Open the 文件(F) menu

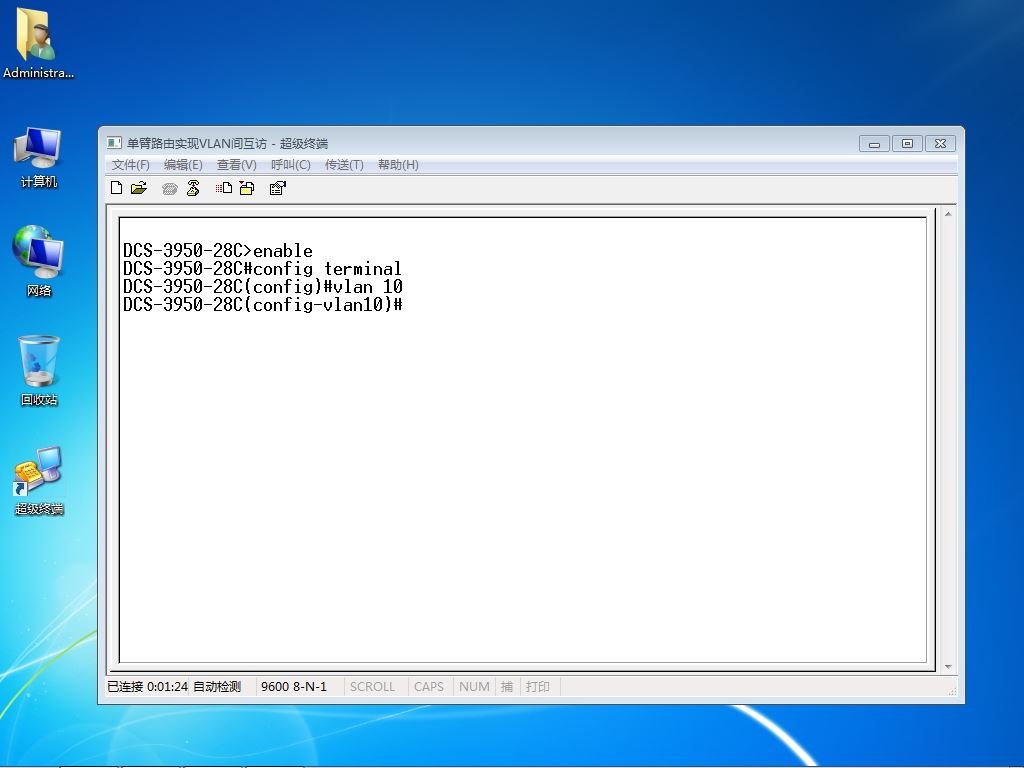tap(131, 165)
